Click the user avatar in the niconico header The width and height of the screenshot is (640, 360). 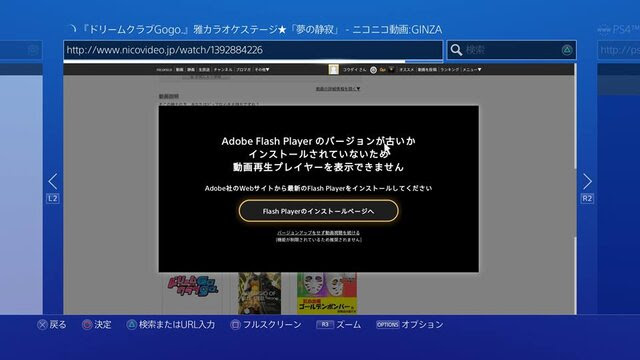coord(333,69)
